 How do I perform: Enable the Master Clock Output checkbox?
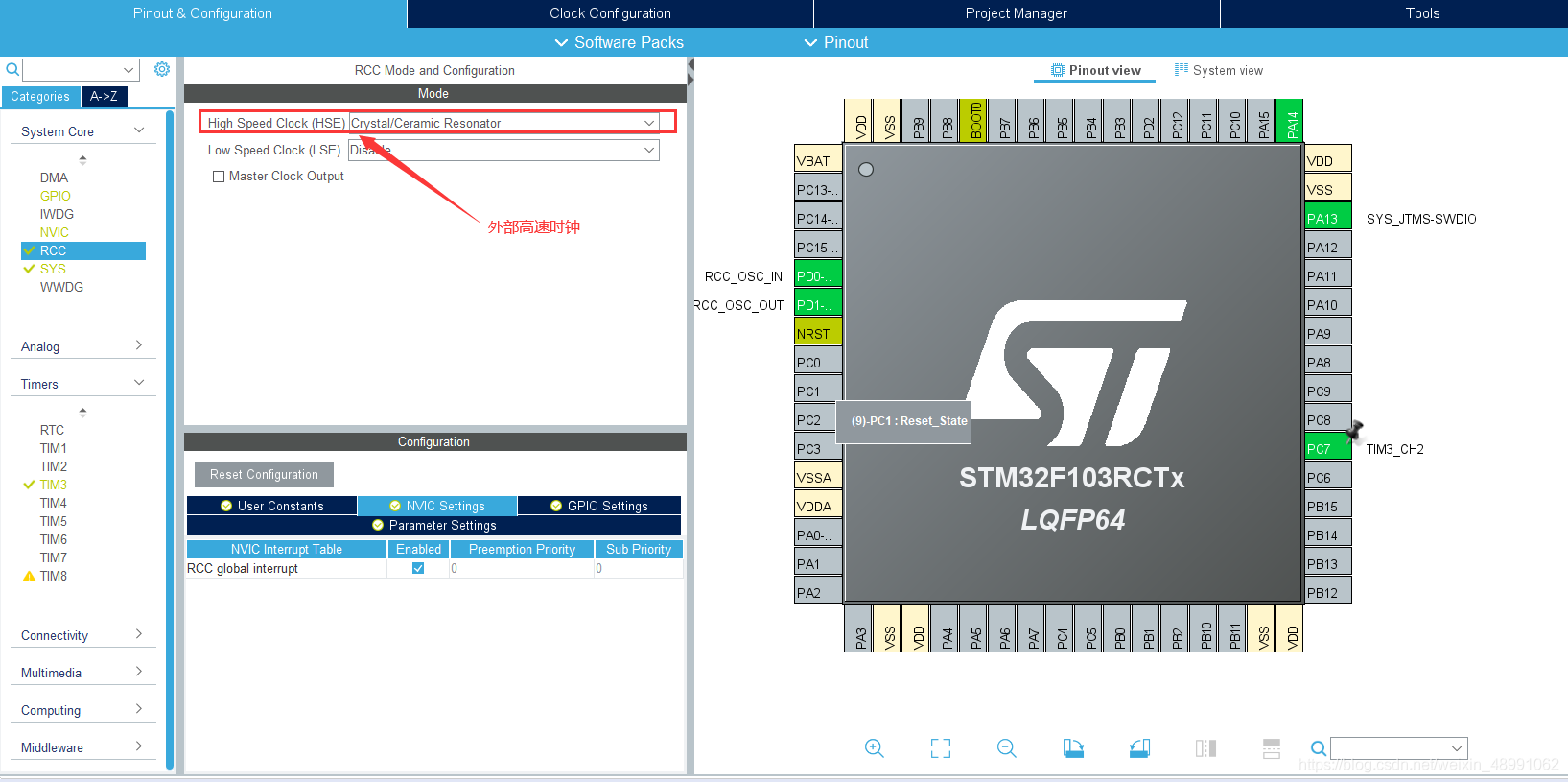click(x=219, y=177)
